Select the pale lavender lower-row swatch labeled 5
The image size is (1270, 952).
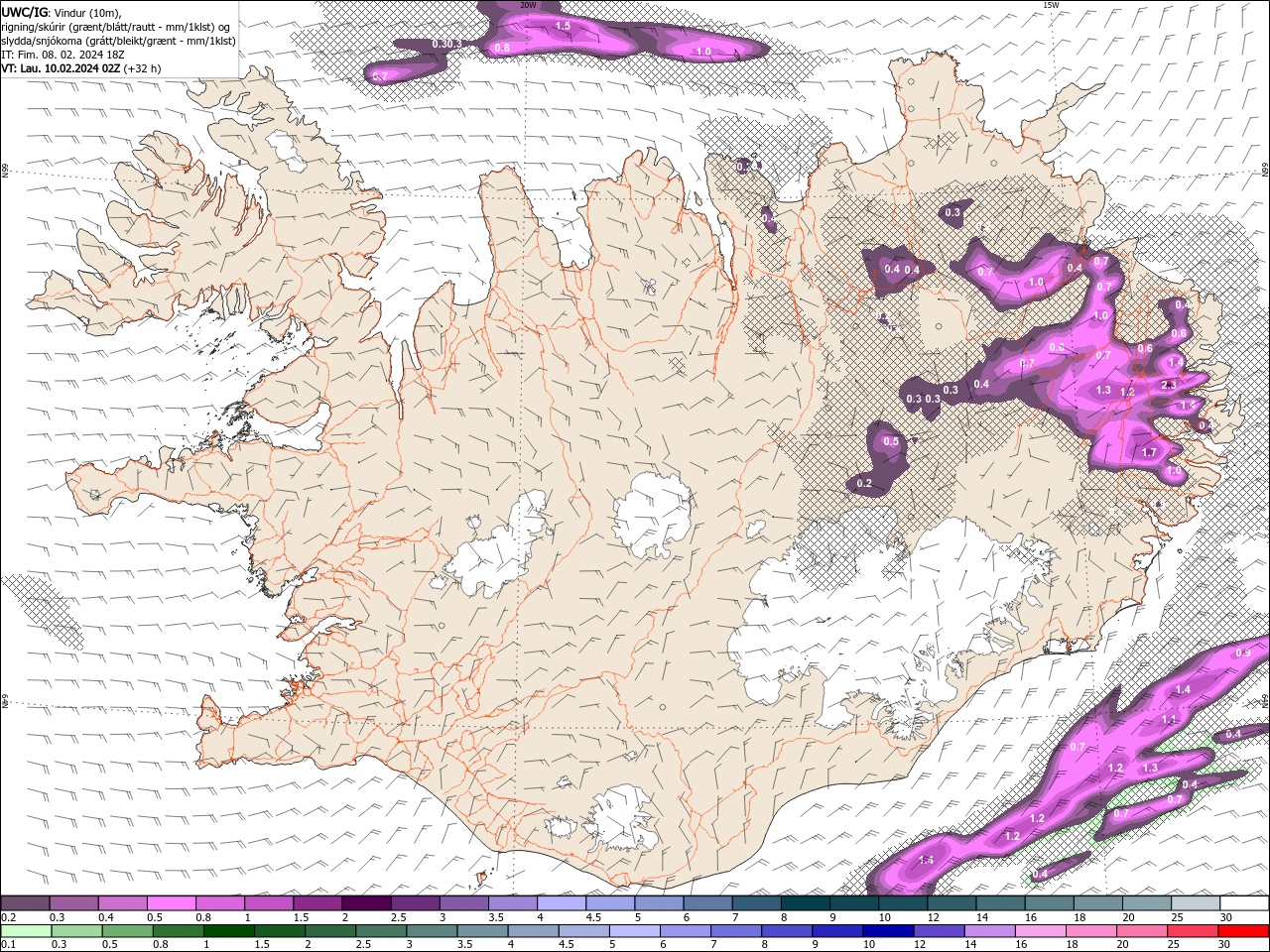pyautogui.click(x=634, y=930)
